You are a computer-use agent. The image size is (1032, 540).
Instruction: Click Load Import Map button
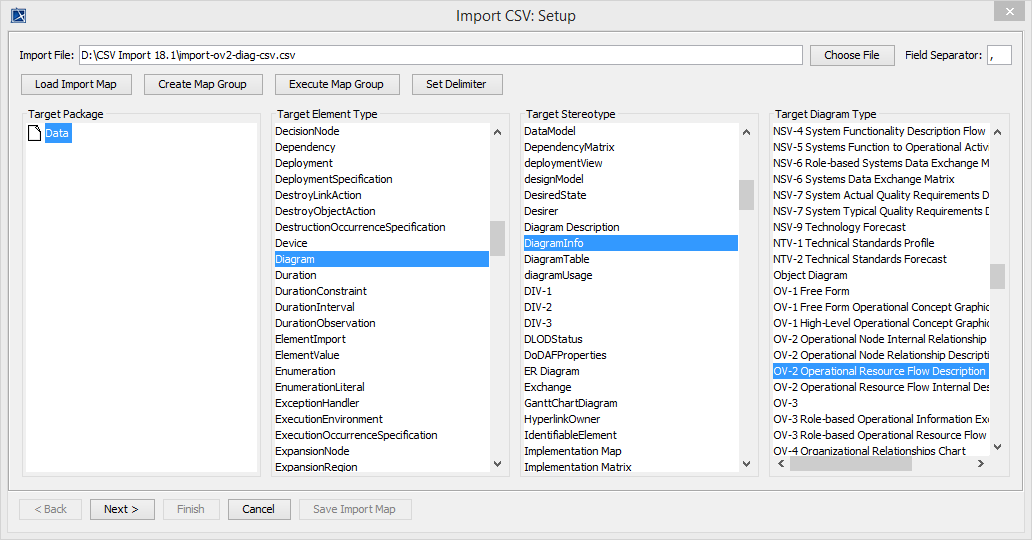pyautogui.click(x=76, y=84)
